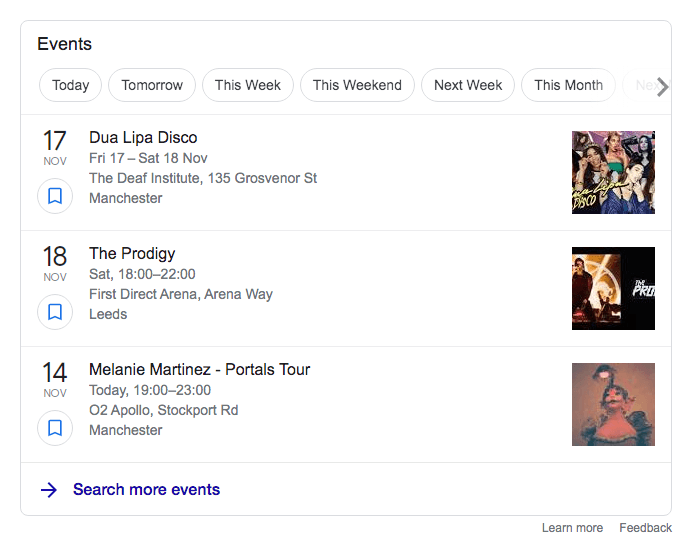Screen dimensions: 694x549
Task: Click 'First Direct Arena, Arena Way' address
Action: tap(181, 294)
